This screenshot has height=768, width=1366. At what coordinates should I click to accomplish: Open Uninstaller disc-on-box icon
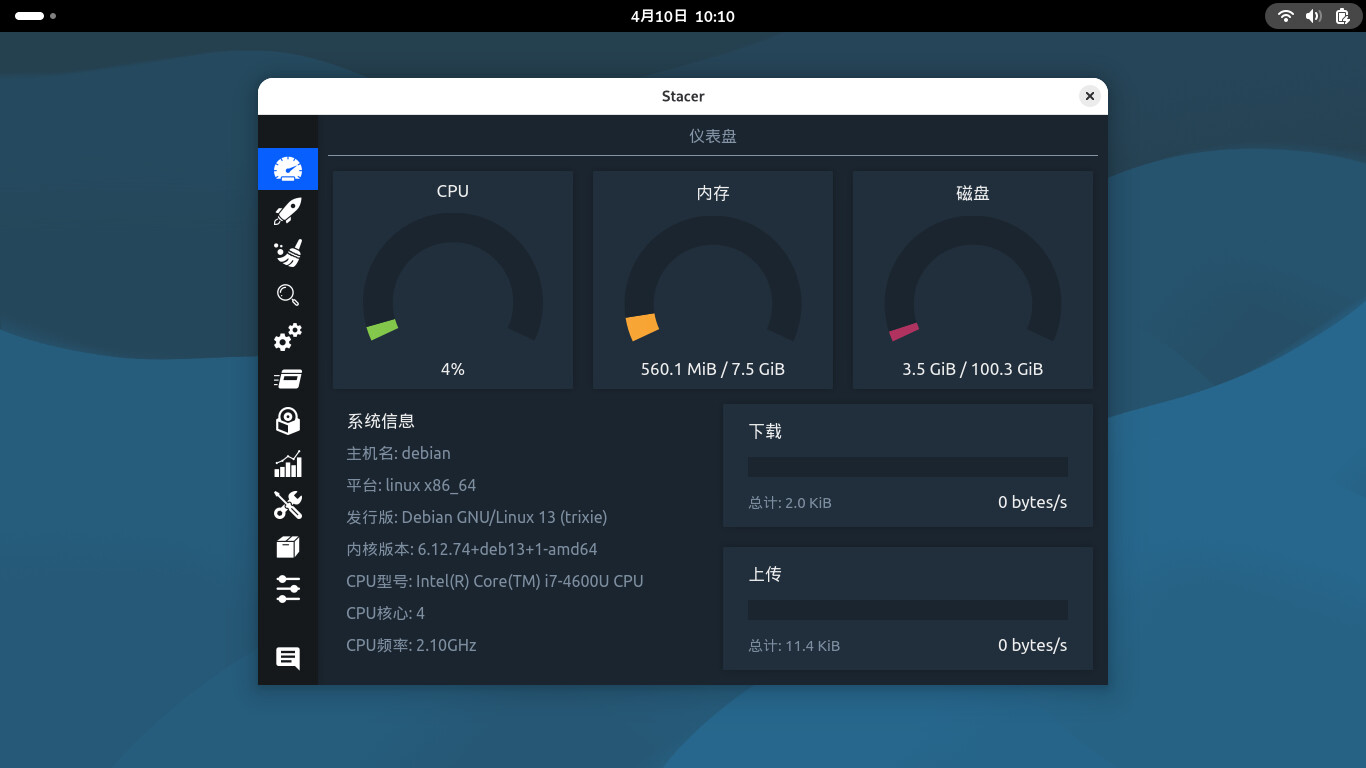pos(288,421)
